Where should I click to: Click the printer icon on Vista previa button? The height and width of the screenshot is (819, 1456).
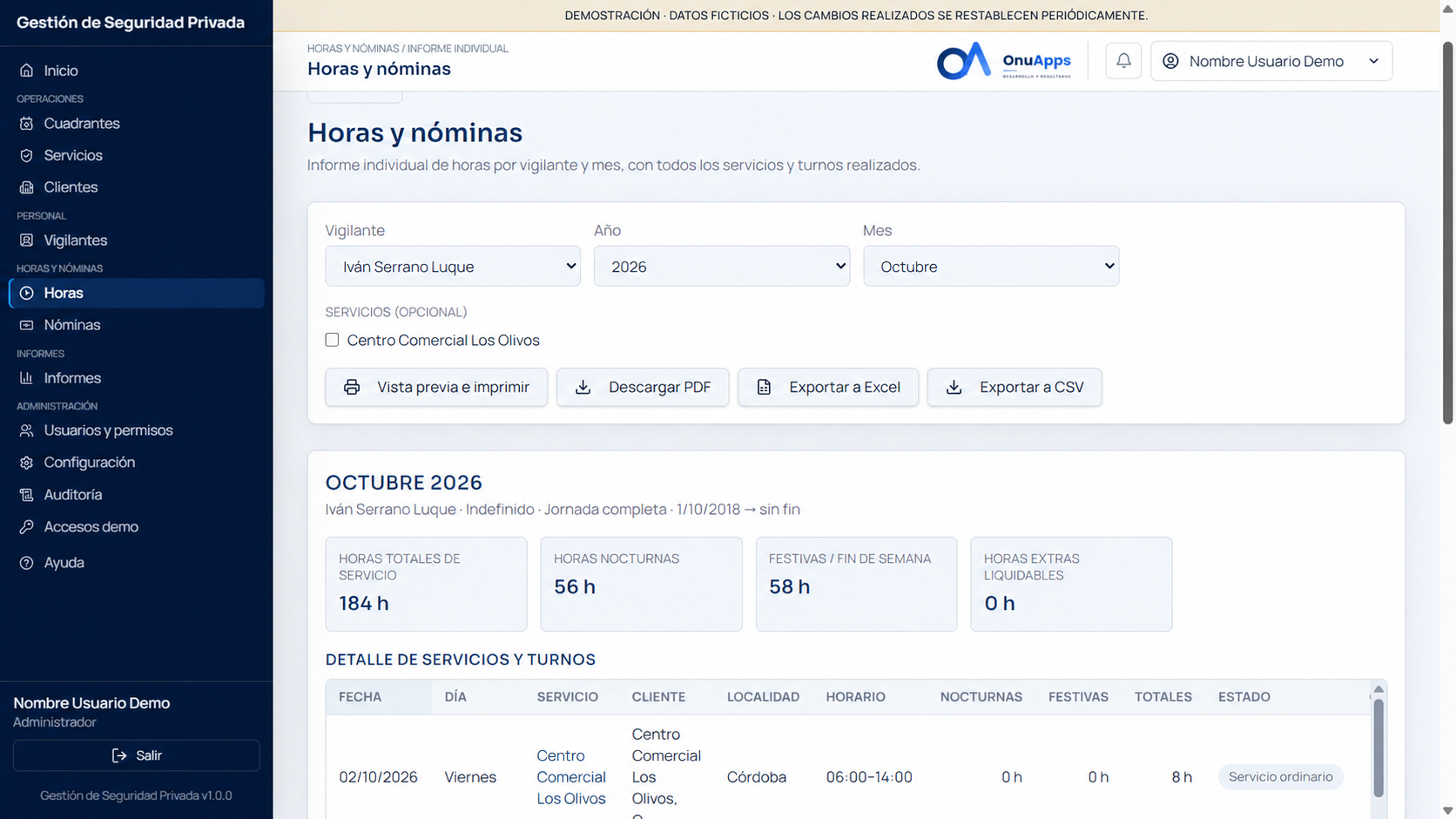[x=352, y=387]
